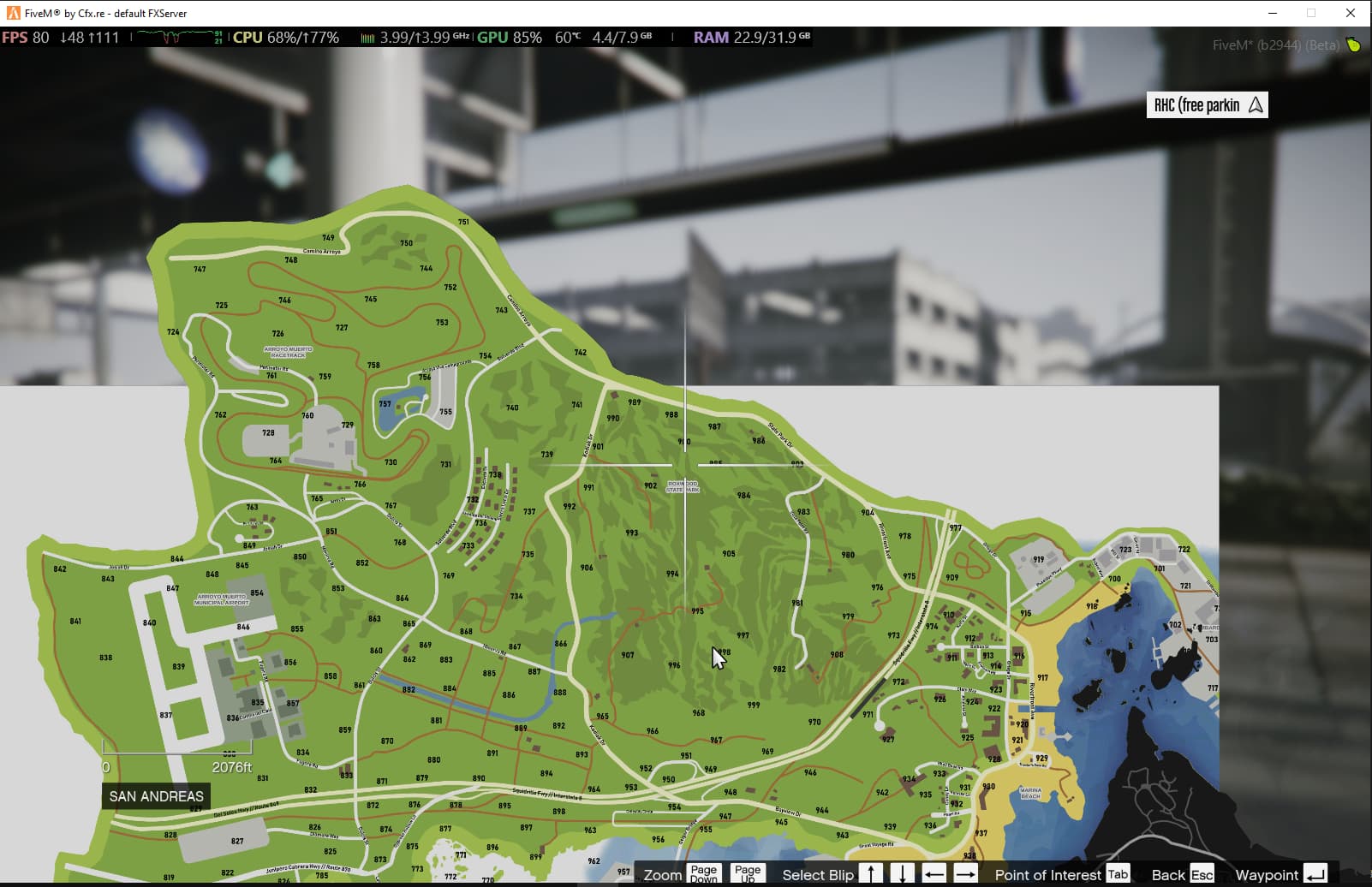Click the SAN ANDREAS location label
This screenshot has height=887, width=1372.
click(156, 796)
